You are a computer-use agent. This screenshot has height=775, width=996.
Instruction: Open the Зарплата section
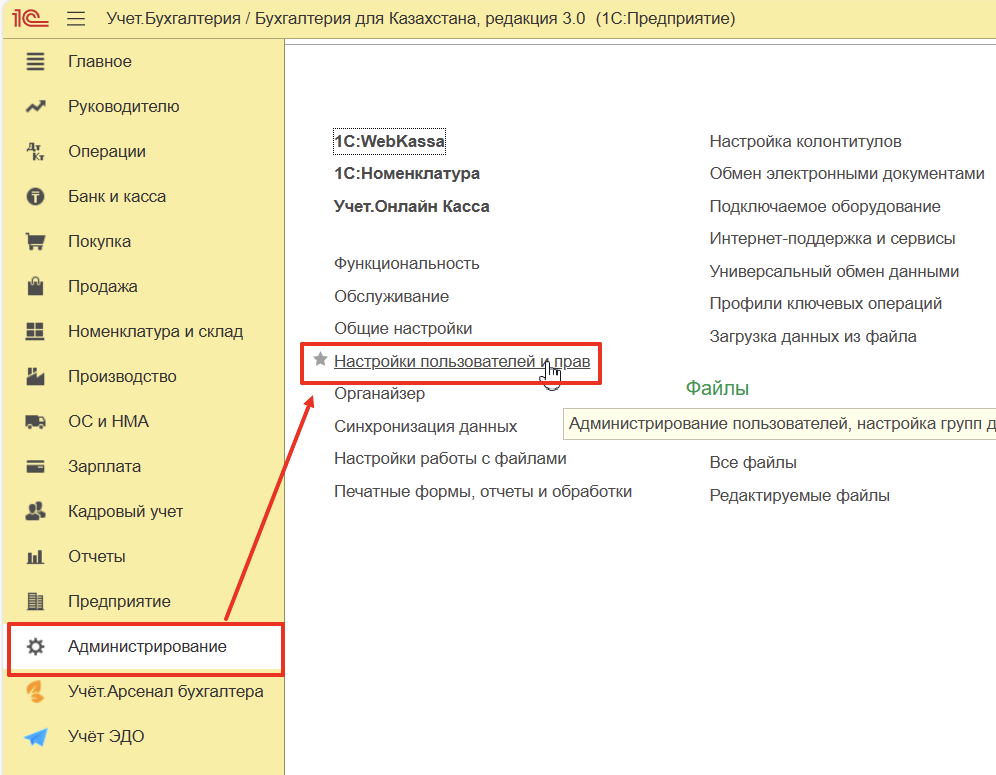tap(104, 467)
